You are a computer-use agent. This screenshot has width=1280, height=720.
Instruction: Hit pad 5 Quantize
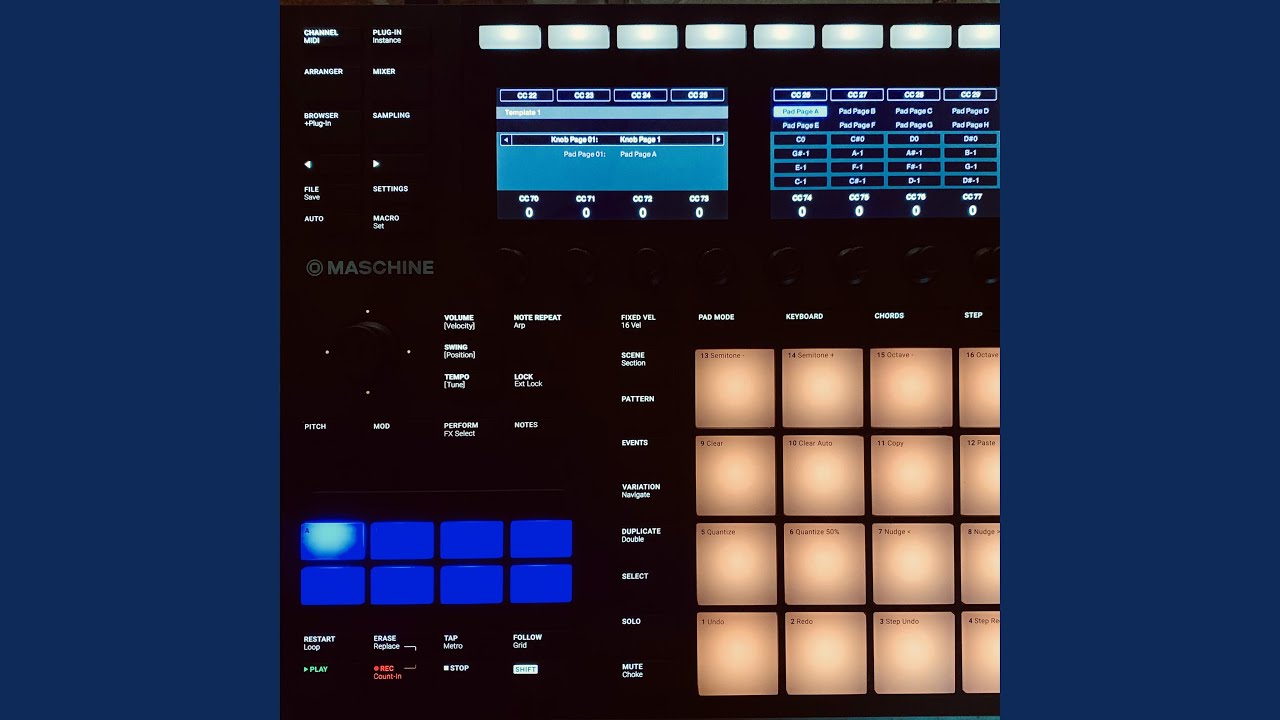click(x=737, y=565)
